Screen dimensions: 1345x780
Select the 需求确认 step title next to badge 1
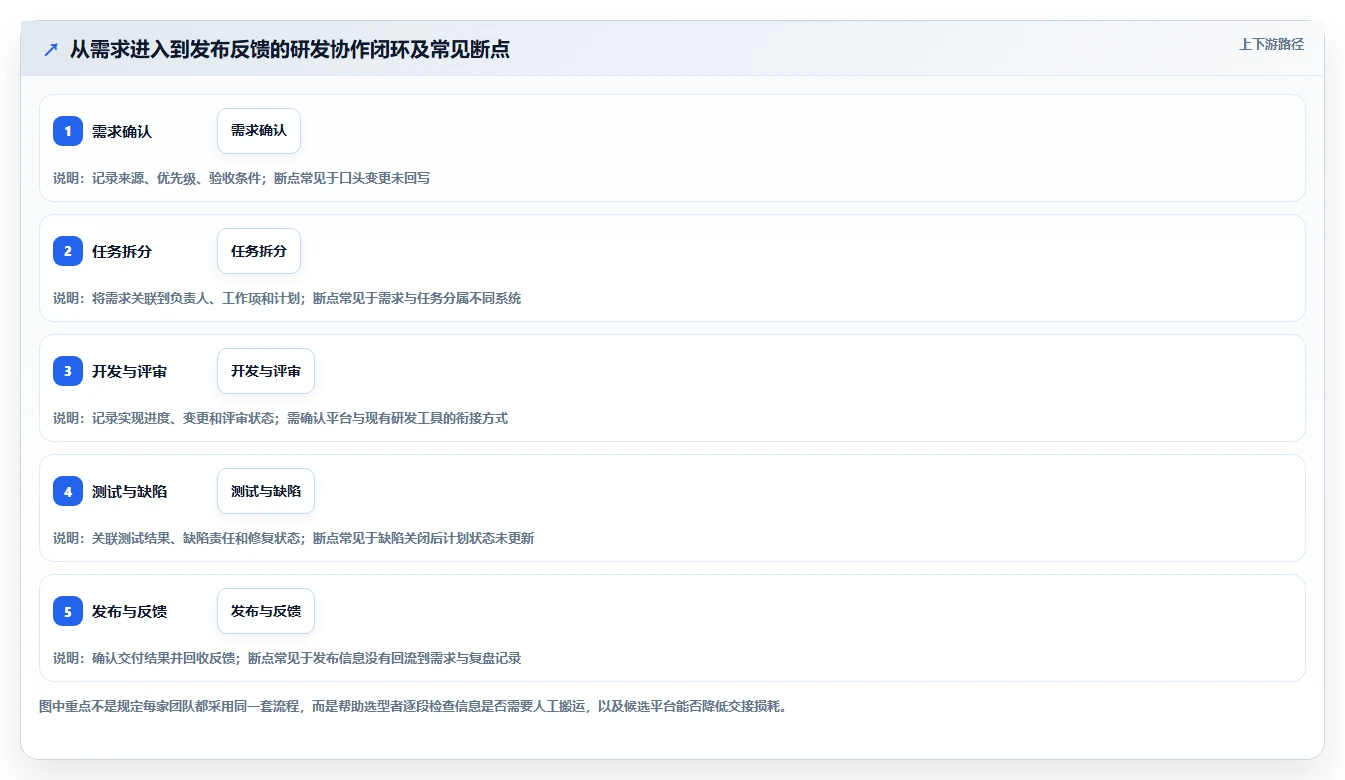point(122,131)
